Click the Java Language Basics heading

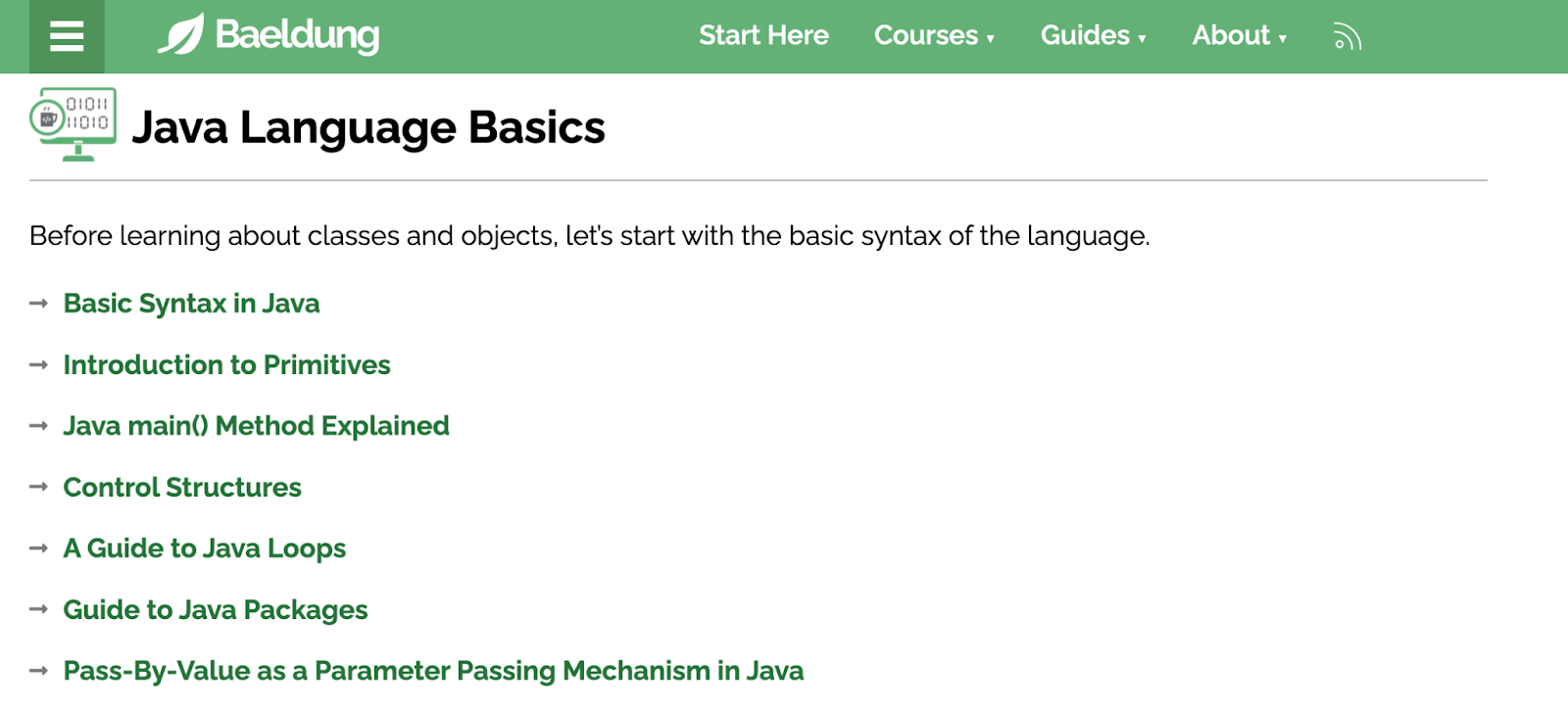point(368,127)
